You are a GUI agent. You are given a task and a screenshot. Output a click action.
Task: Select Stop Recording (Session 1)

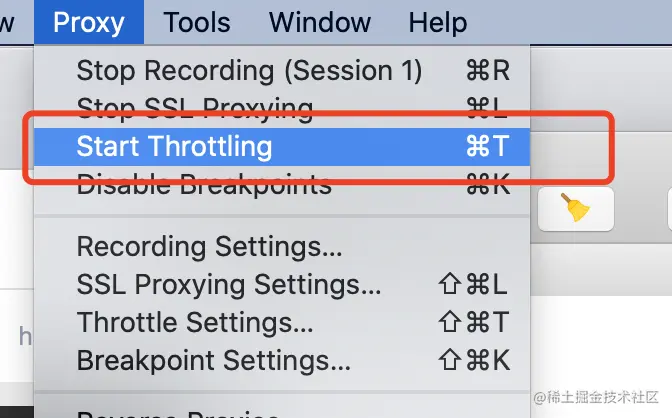point(282,70)
